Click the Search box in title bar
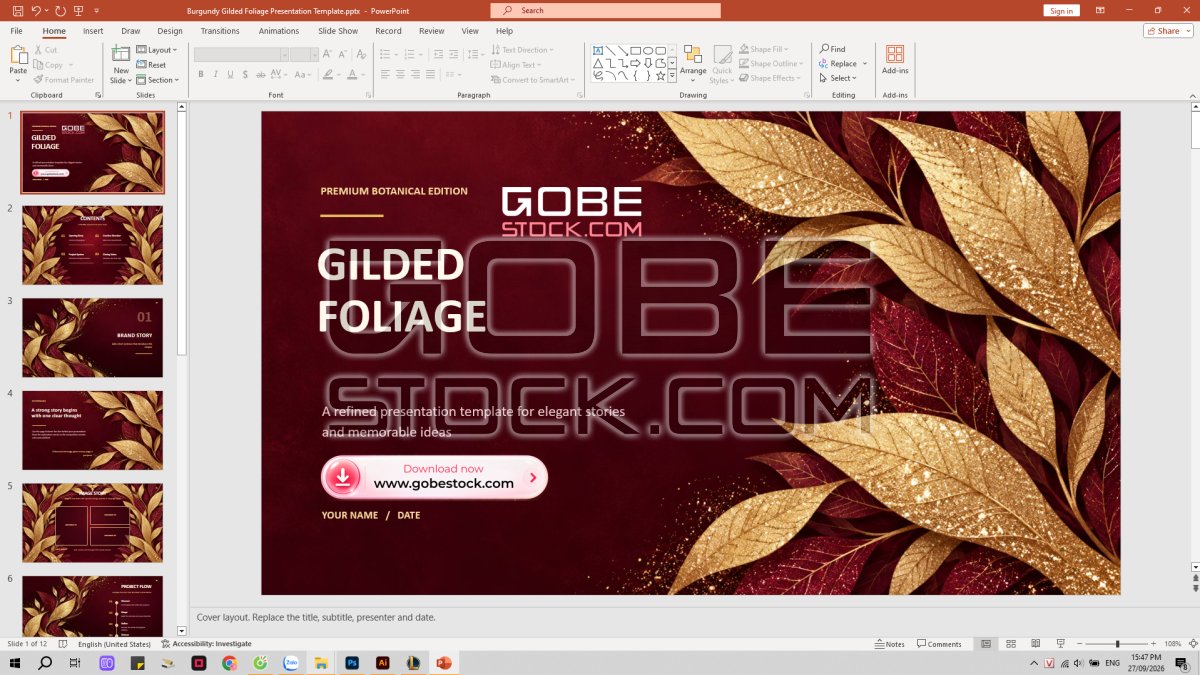1200x675 pixels. [x=605, y=10]
